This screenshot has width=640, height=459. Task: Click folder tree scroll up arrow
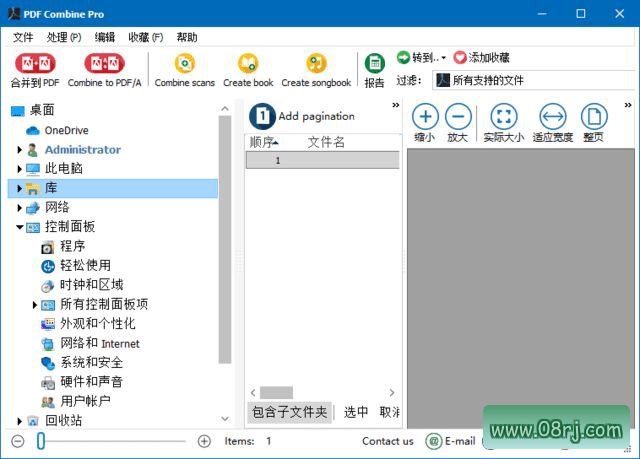click(225, 109)
